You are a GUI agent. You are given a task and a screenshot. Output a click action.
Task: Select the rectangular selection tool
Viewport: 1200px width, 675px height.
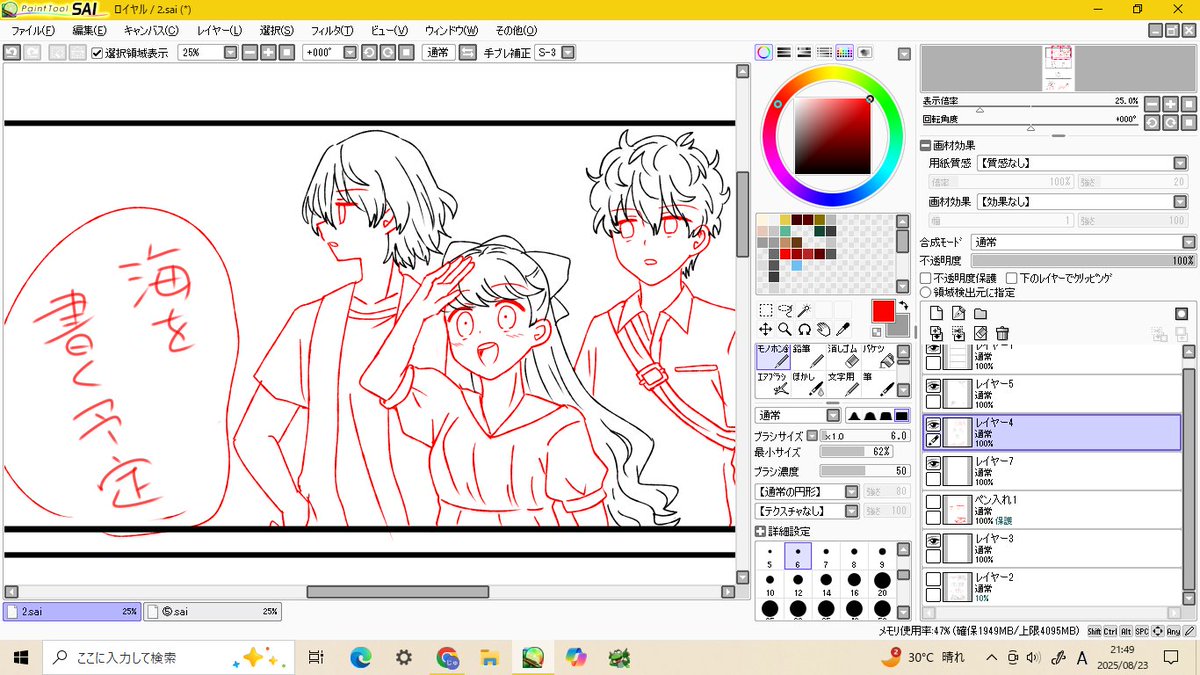[765, 311]
